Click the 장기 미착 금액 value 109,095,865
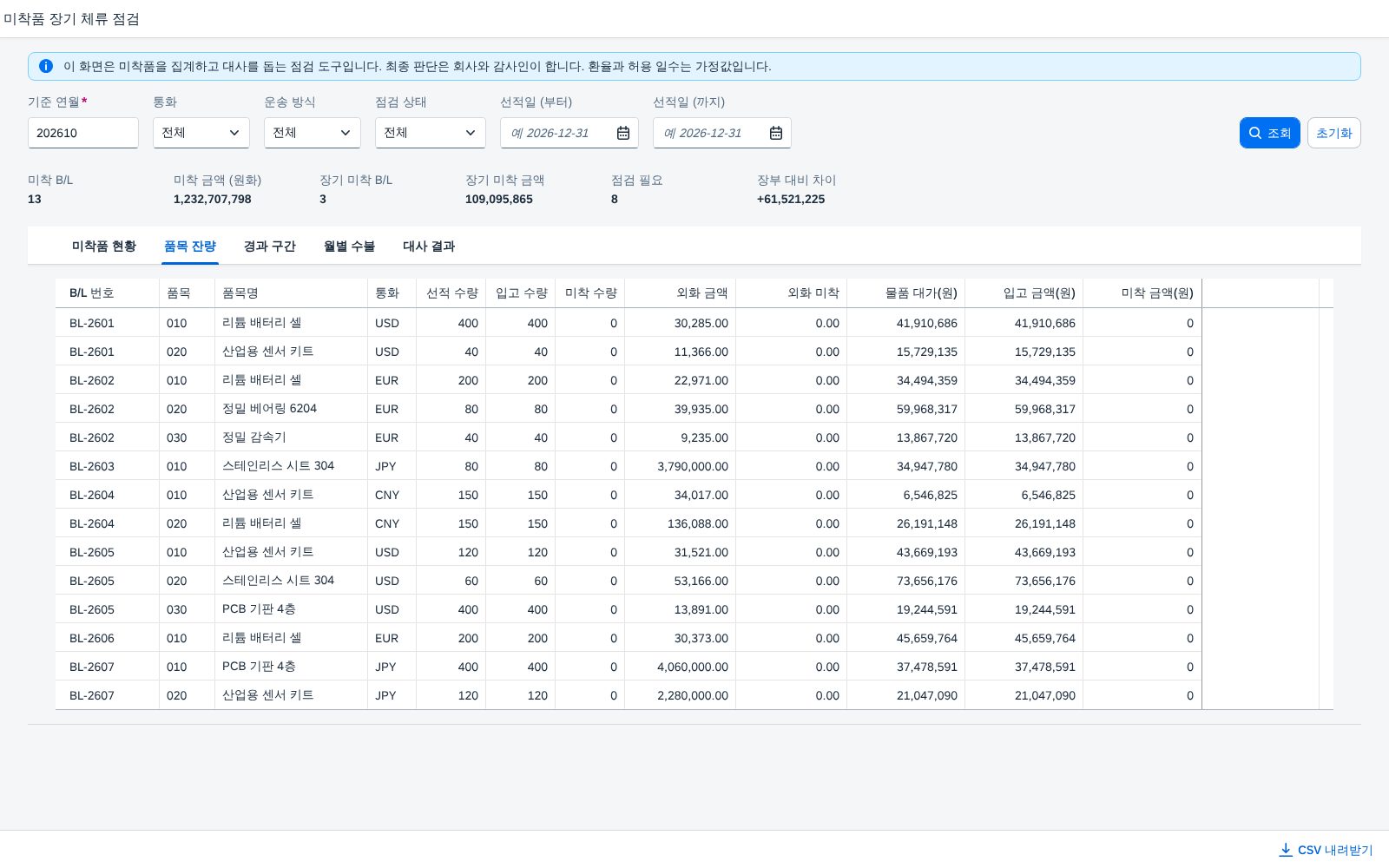The width and height of the screenshot is (1389, 868). (499, 199)
